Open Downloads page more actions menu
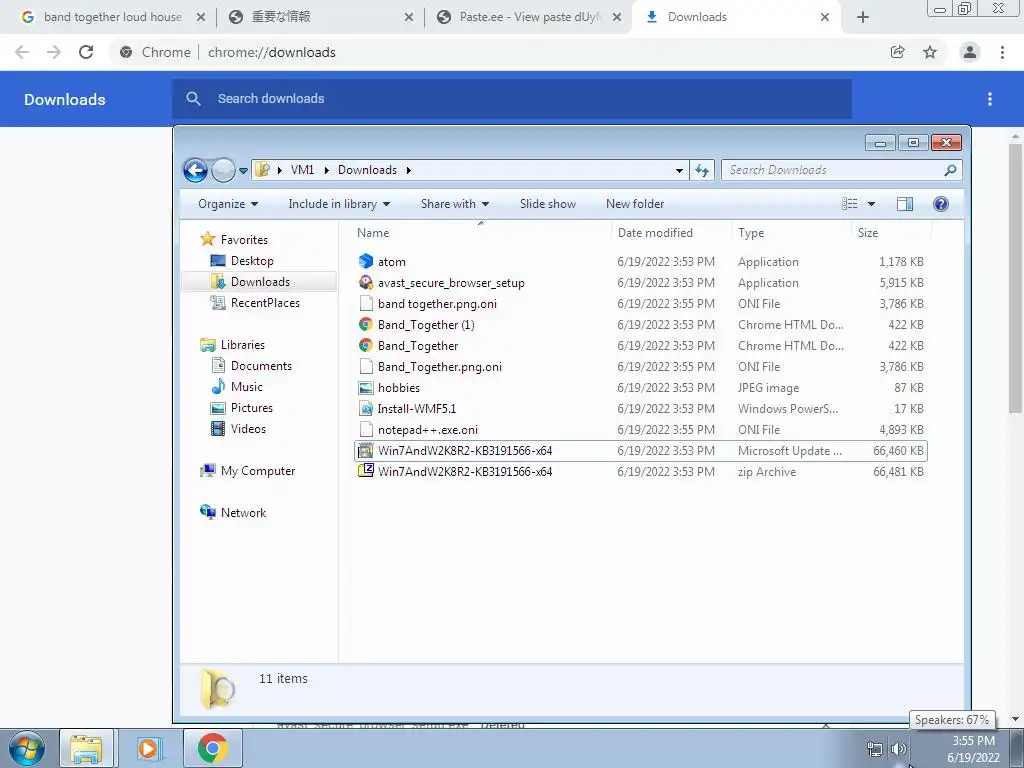Viewport: 1024px width, 768px height. coord(990,99)
